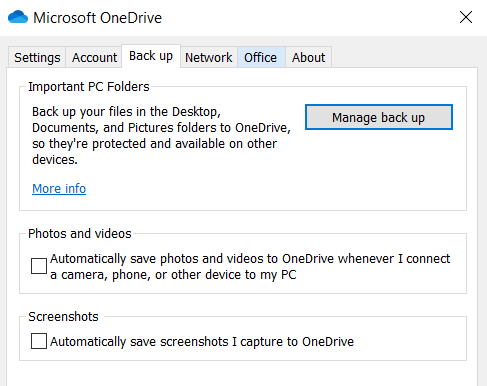Show the About tab
Viewport: 487px width, 386px height.
pos(308,57)
